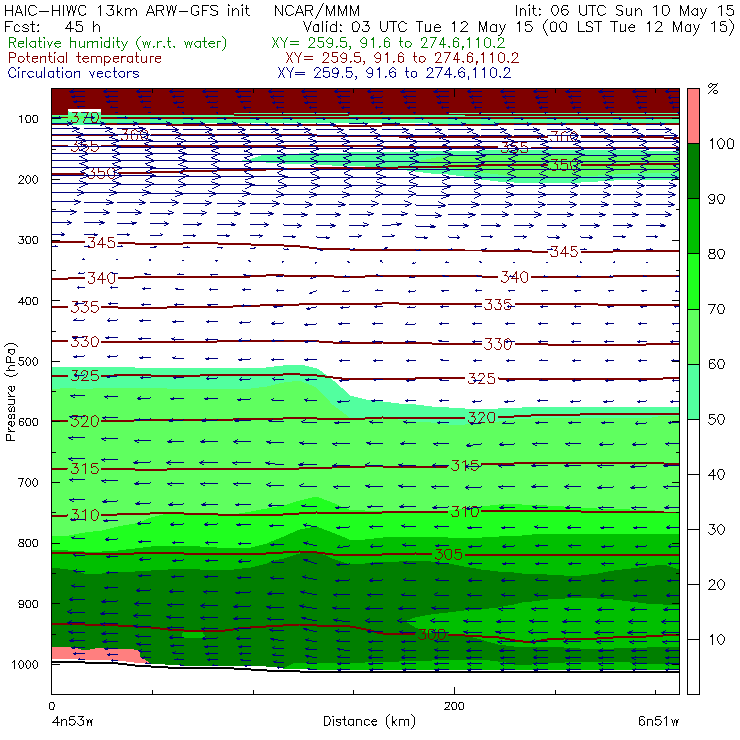The height and width of the screenshot is (740, 740).
Task: Click the '370' potential temperature contour label
Action: (x=84, y=117)
